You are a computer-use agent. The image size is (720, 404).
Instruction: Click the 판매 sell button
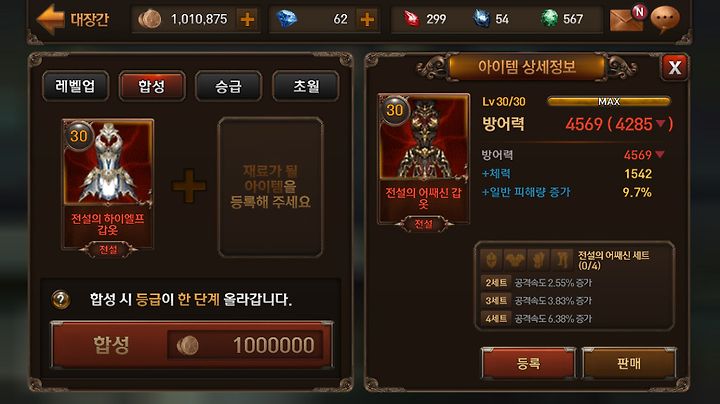pos(629,363)
